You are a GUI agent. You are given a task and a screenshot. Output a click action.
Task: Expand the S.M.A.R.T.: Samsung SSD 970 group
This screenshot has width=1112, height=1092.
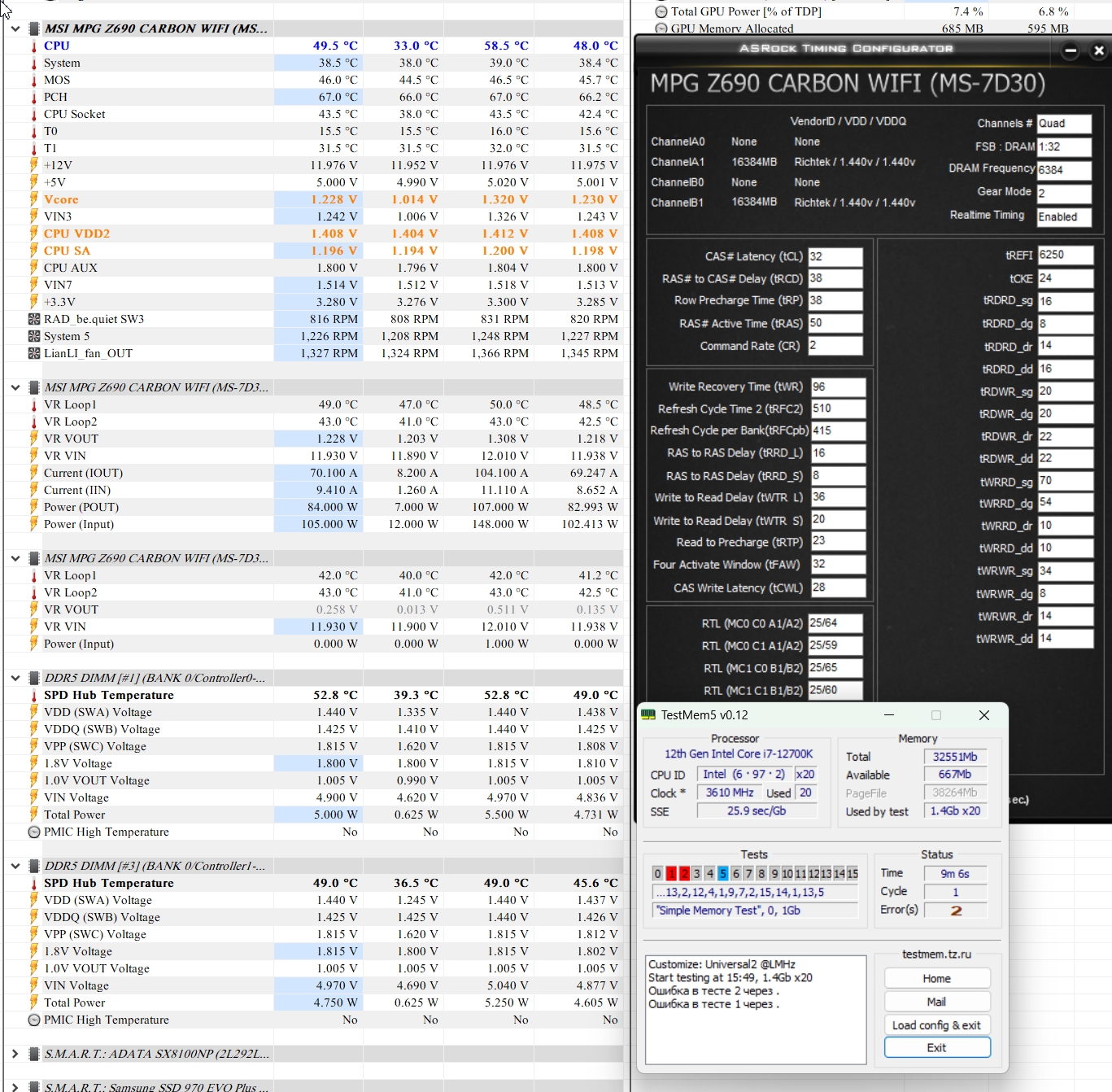pos(15,1086)
